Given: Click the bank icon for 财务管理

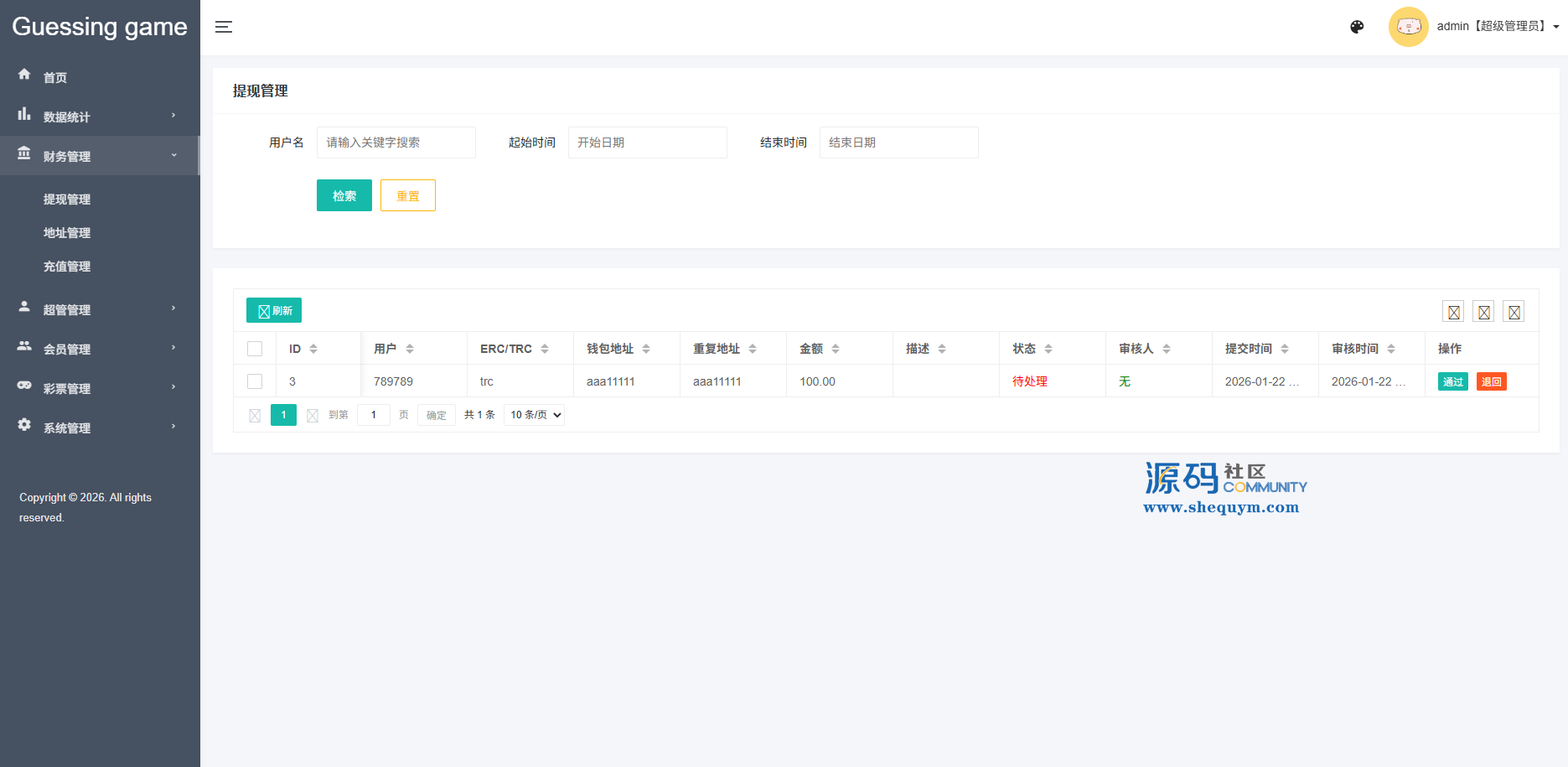Looking at the screenshot, I should [x=24, y=153].
